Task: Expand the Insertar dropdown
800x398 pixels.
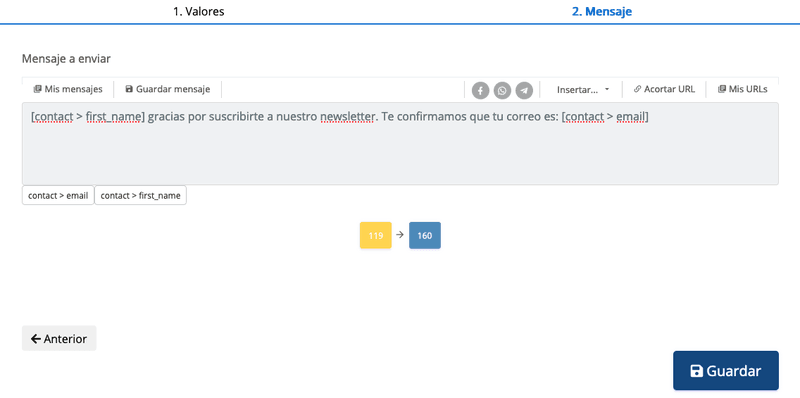Action: 583,89
